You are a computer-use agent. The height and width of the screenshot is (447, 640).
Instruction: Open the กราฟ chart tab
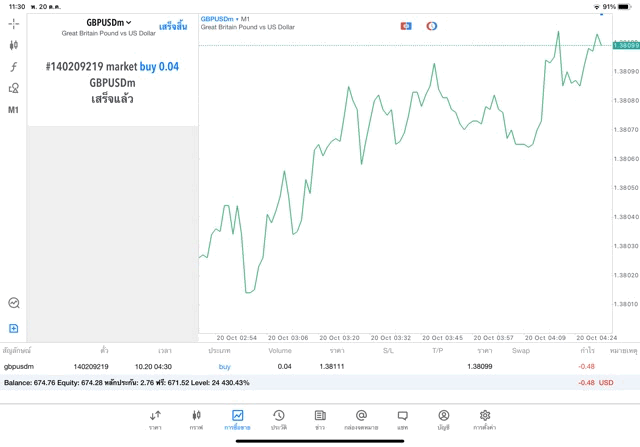pos(196,420)
